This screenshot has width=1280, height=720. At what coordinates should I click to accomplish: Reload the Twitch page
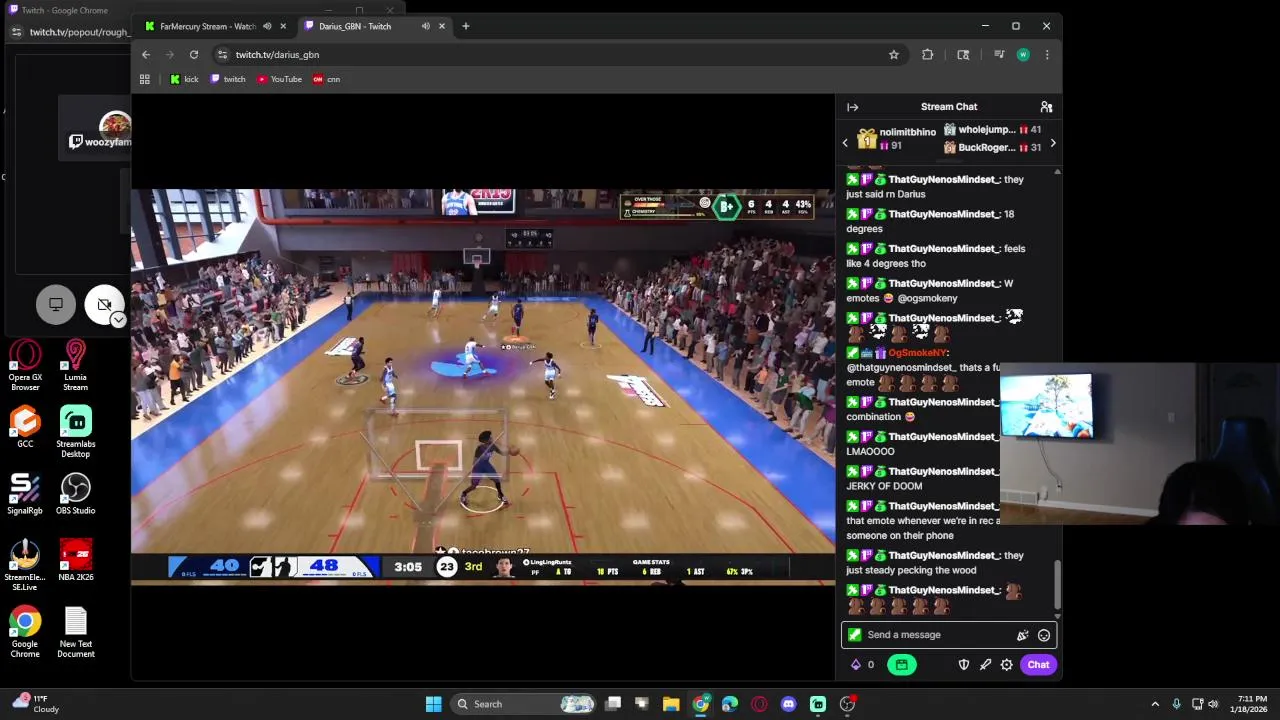194,55
